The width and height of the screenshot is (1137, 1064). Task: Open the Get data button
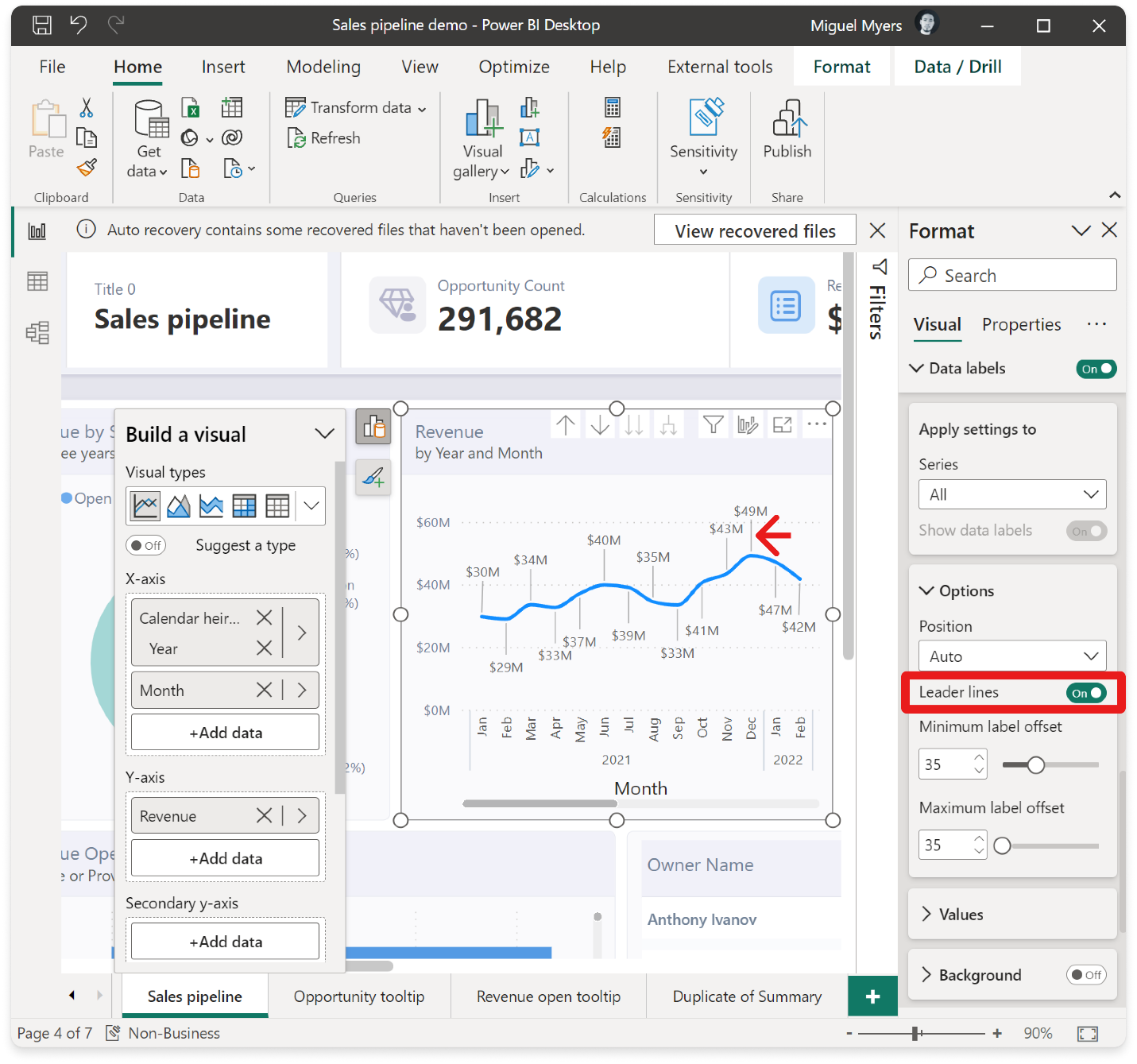click(x=149, y=139)
